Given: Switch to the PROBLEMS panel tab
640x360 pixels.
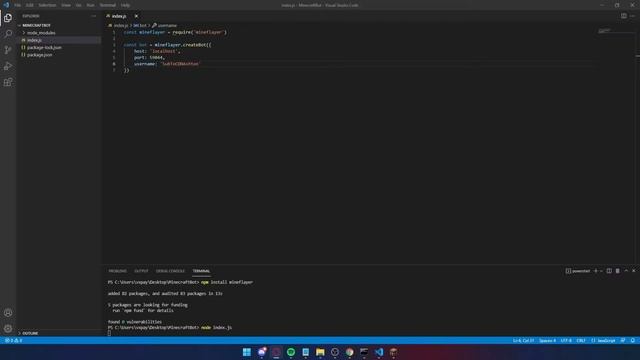Looking at the screenshot, I should [x=118, y=271].
